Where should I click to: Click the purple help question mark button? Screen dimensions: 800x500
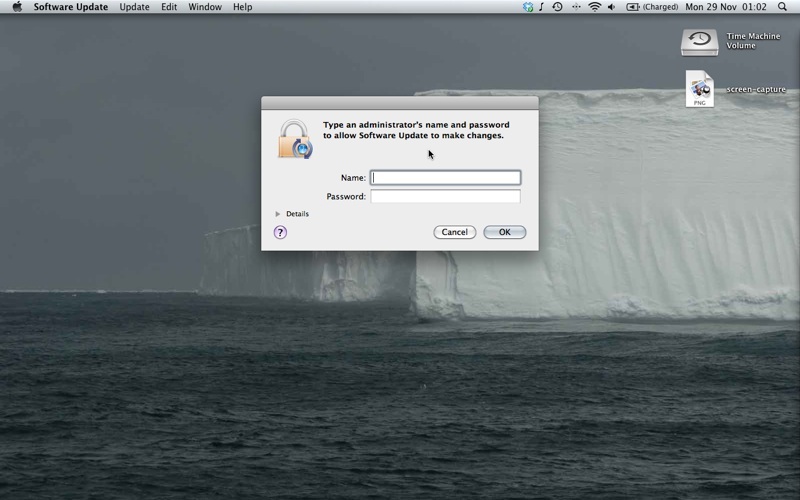tap(280, 232)
